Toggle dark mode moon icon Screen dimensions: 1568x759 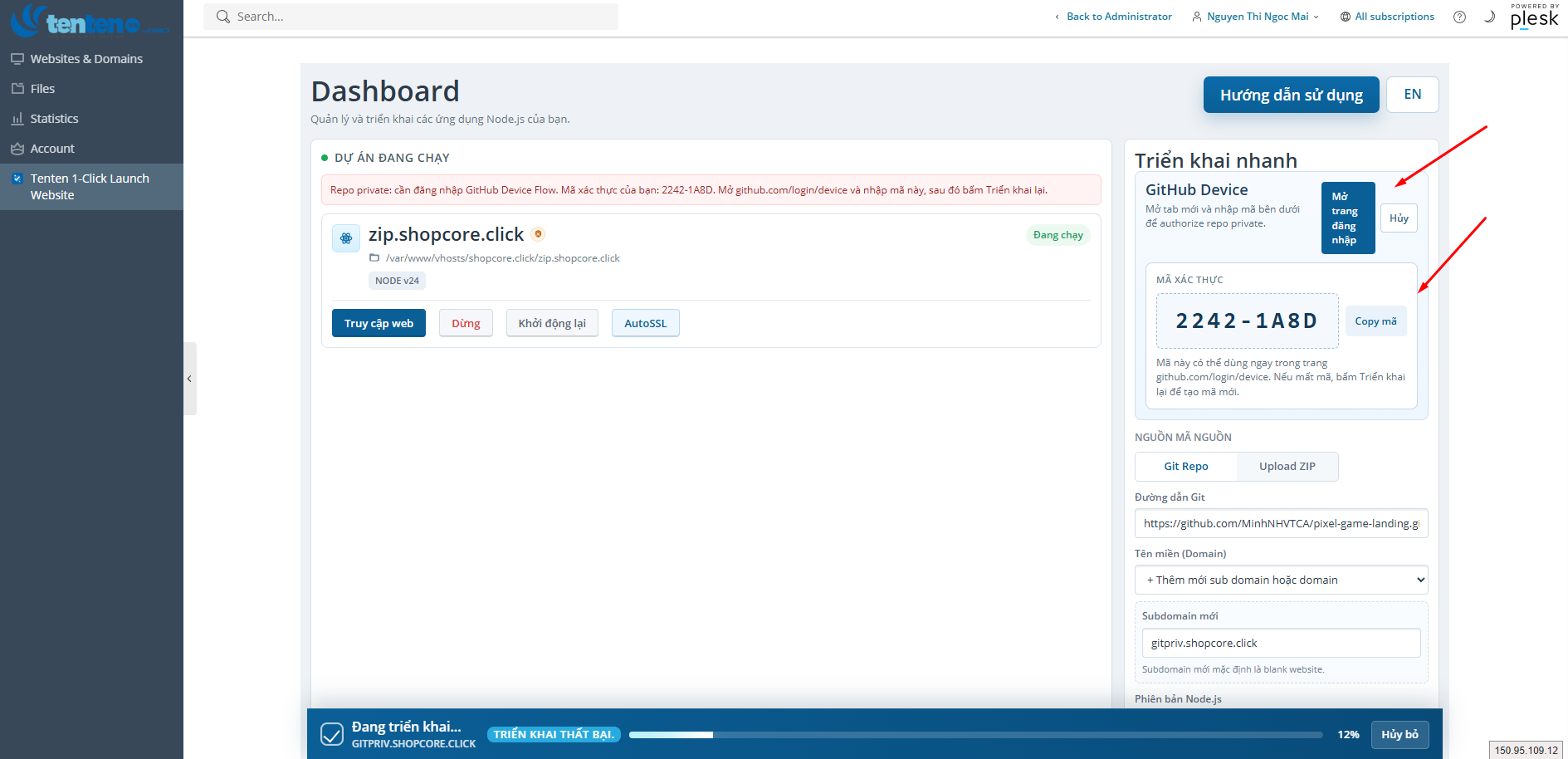[x=1489, y=17]
